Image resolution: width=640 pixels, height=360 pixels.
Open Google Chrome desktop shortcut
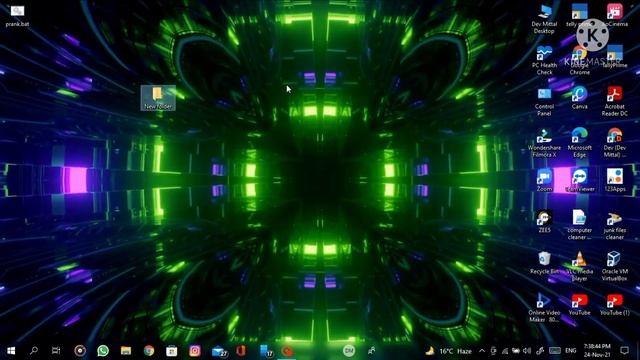click(580, 60)
